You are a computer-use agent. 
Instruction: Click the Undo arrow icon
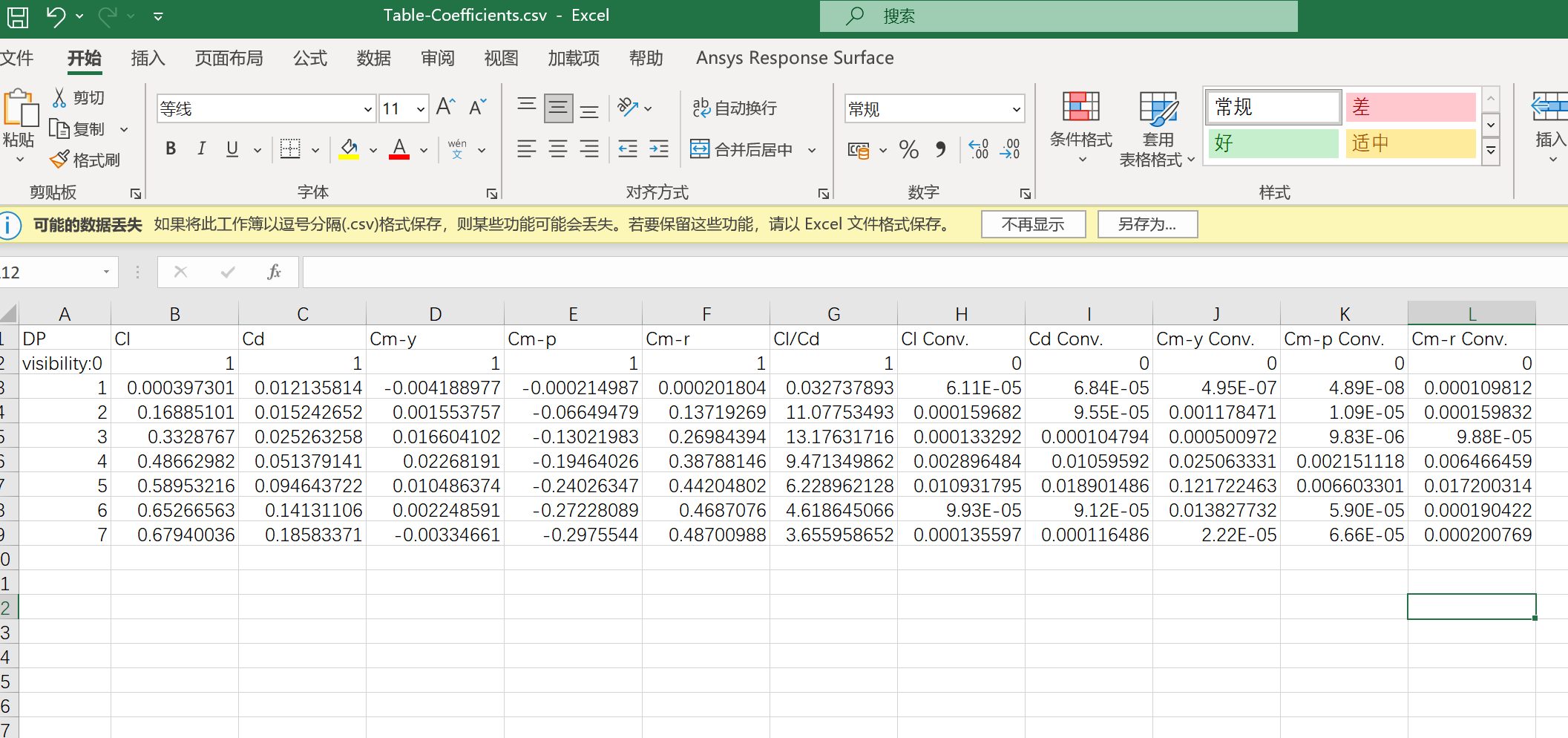click(x=56, y=16)
